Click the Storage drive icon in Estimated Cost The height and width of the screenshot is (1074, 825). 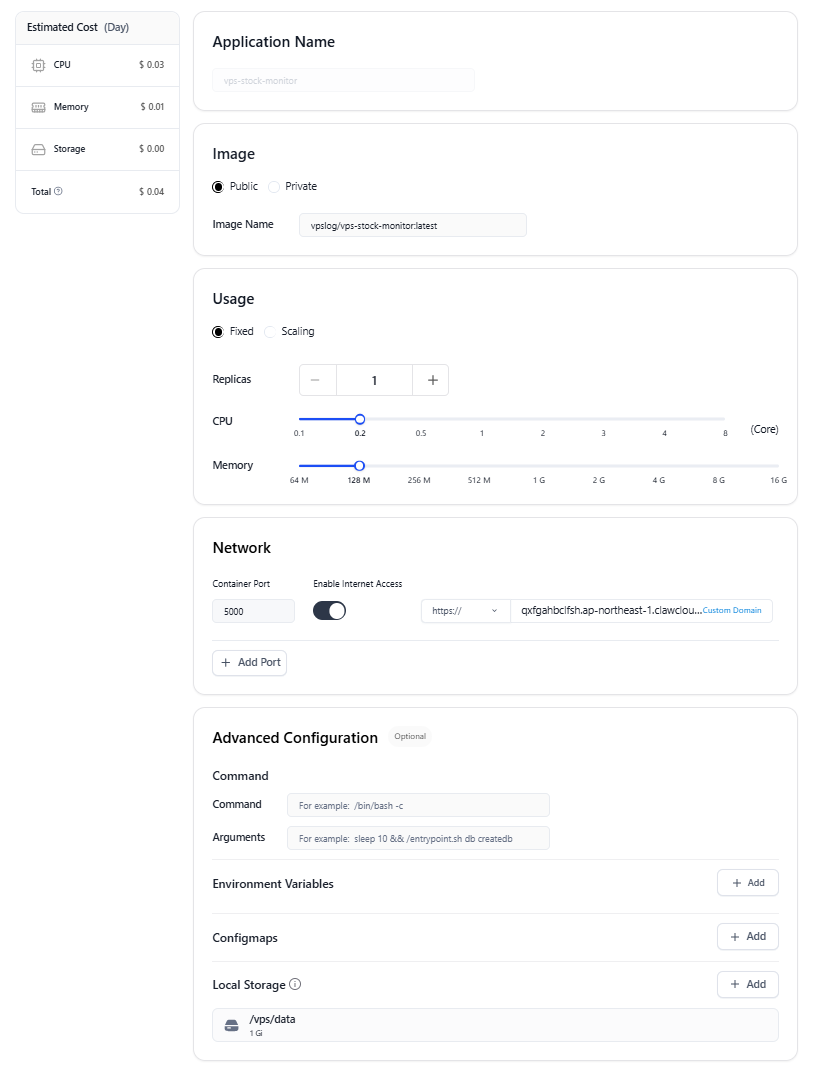(38, 149)
